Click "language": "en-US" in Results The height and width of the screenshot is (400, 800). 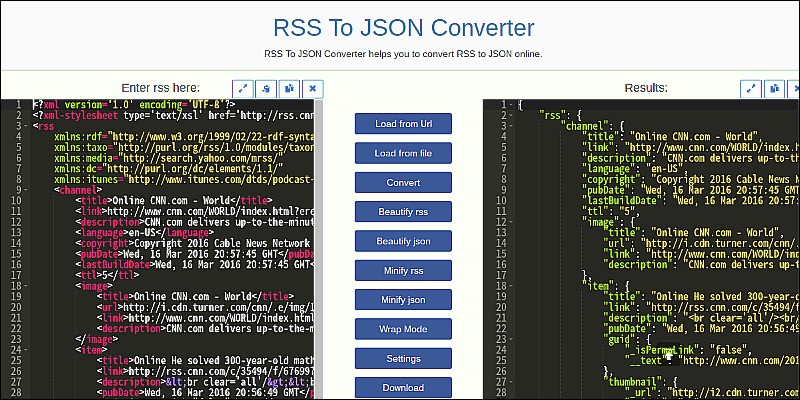point(635,169)
